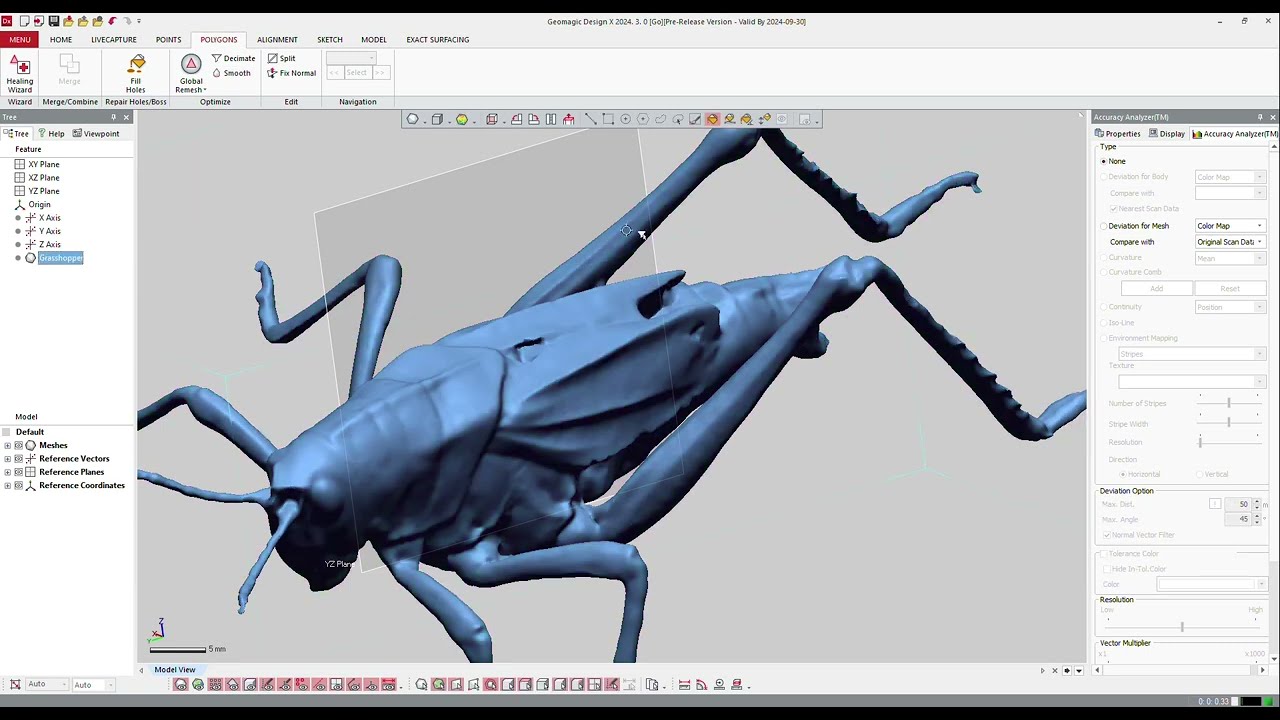Choose the circle selection mode icon
Screen dimensions: 1280x720
click(x=626, y=119)
